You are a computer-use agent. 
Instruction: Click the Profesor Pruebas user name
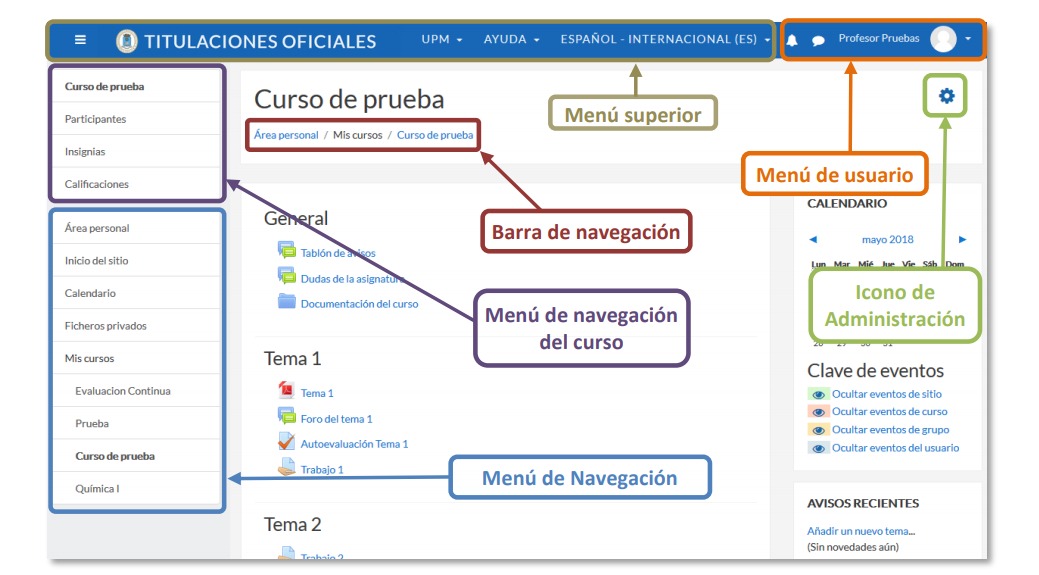(x=879, y=38)
